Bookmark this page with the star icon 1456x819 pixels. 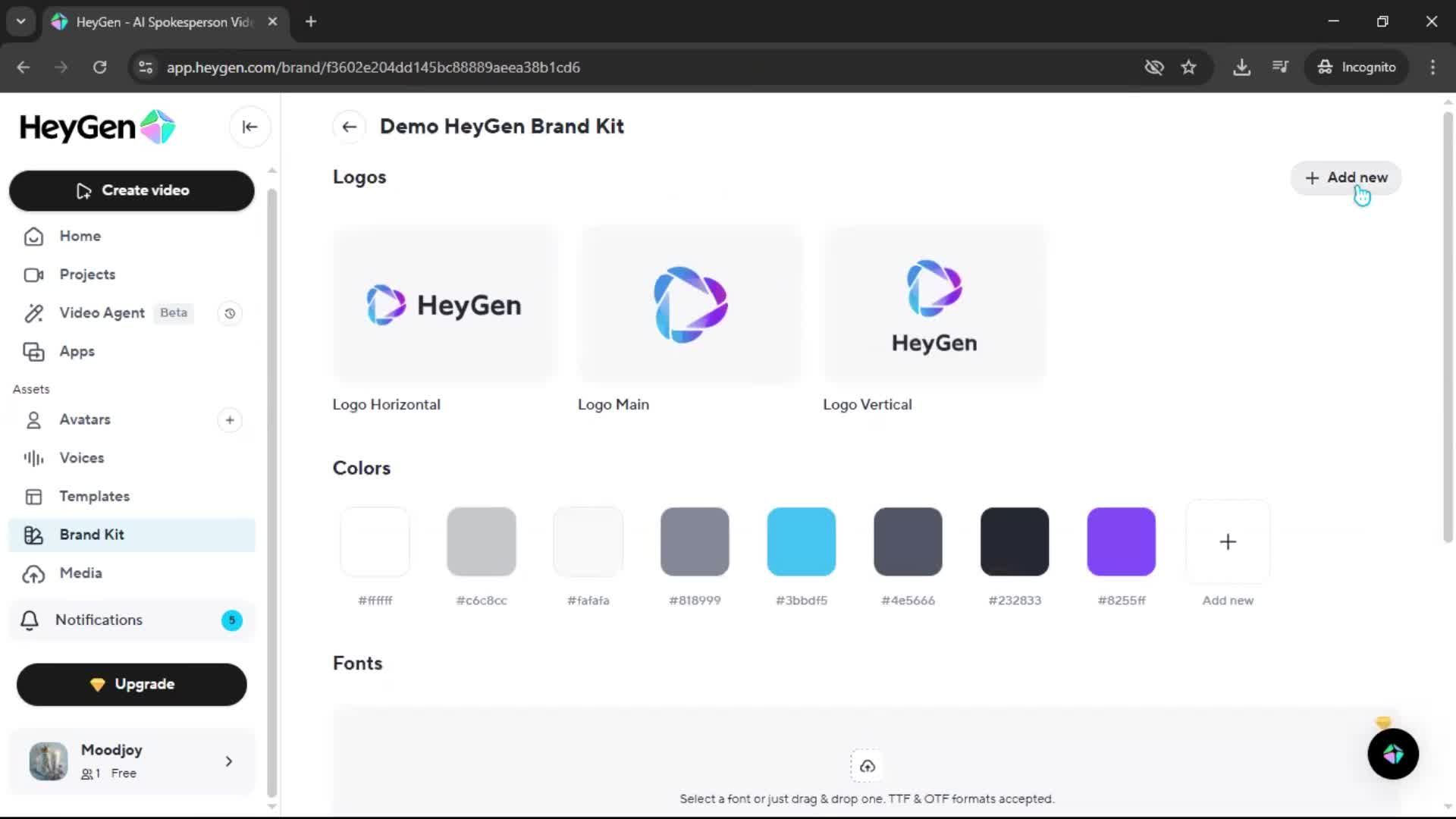tap(1188, 67)
